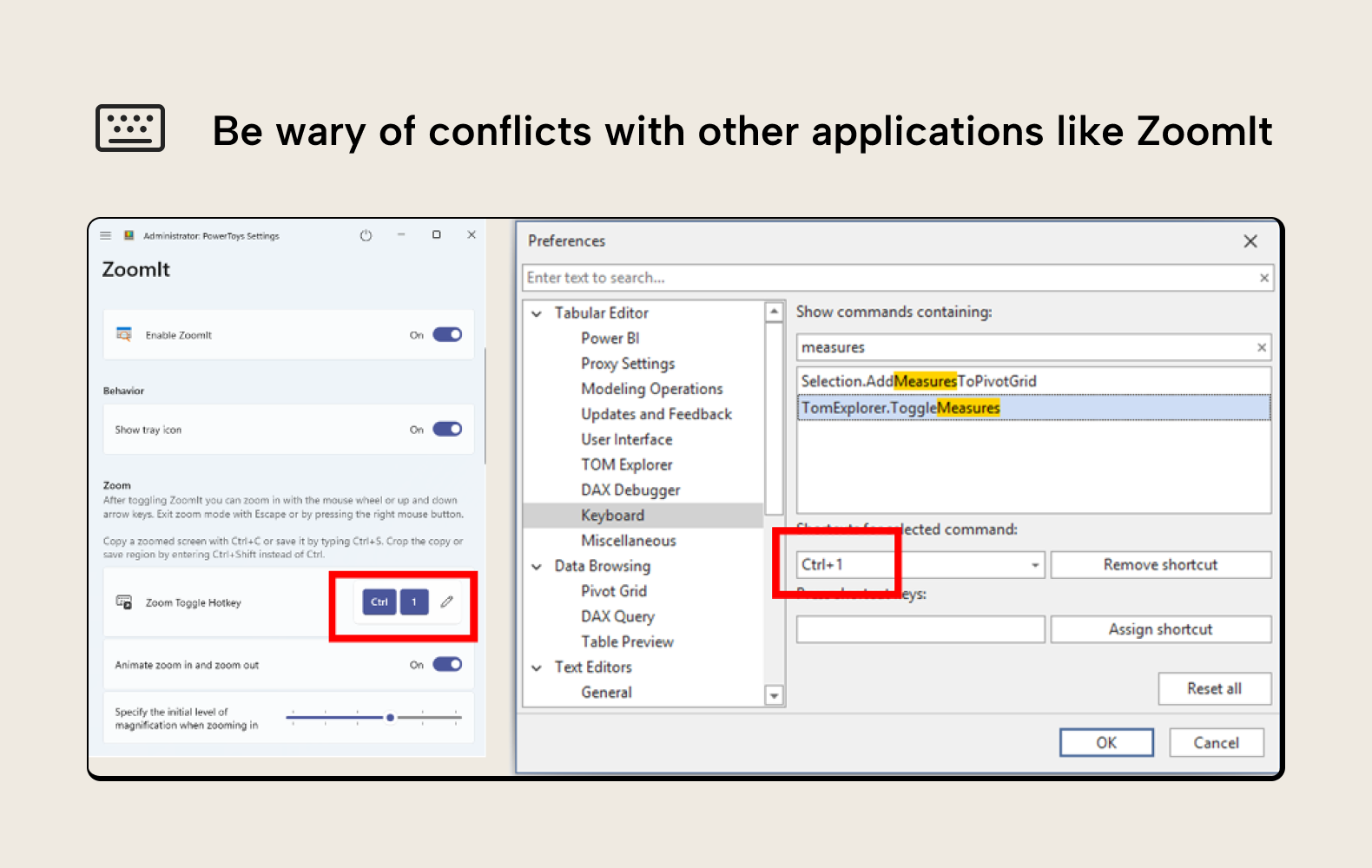
Task: Click the PowerToys settings vertical scrollbar
Action: [485, 405]
